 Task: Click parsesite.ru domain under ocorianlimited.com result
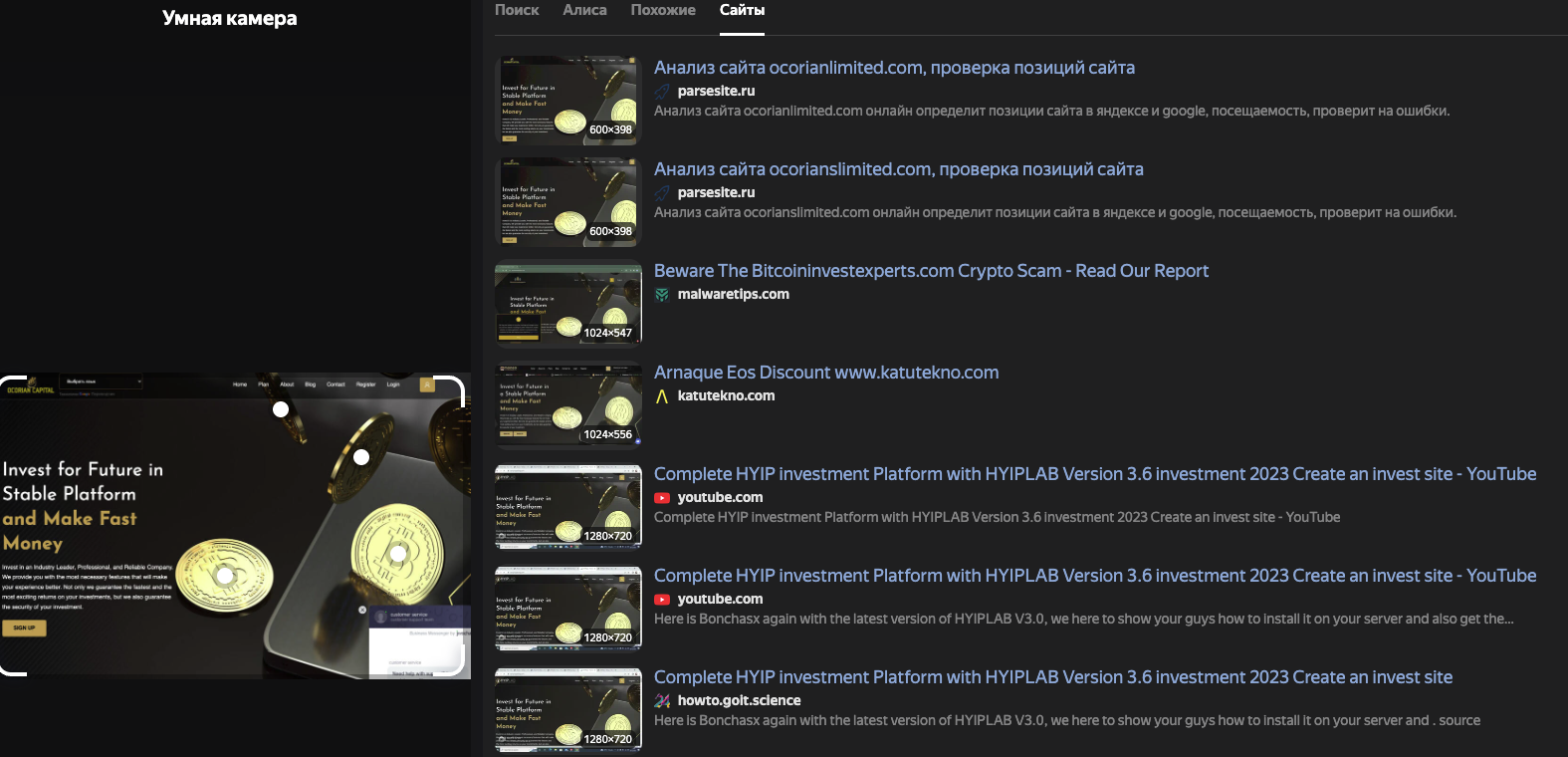pyautogui.click(x=716, y=92)
